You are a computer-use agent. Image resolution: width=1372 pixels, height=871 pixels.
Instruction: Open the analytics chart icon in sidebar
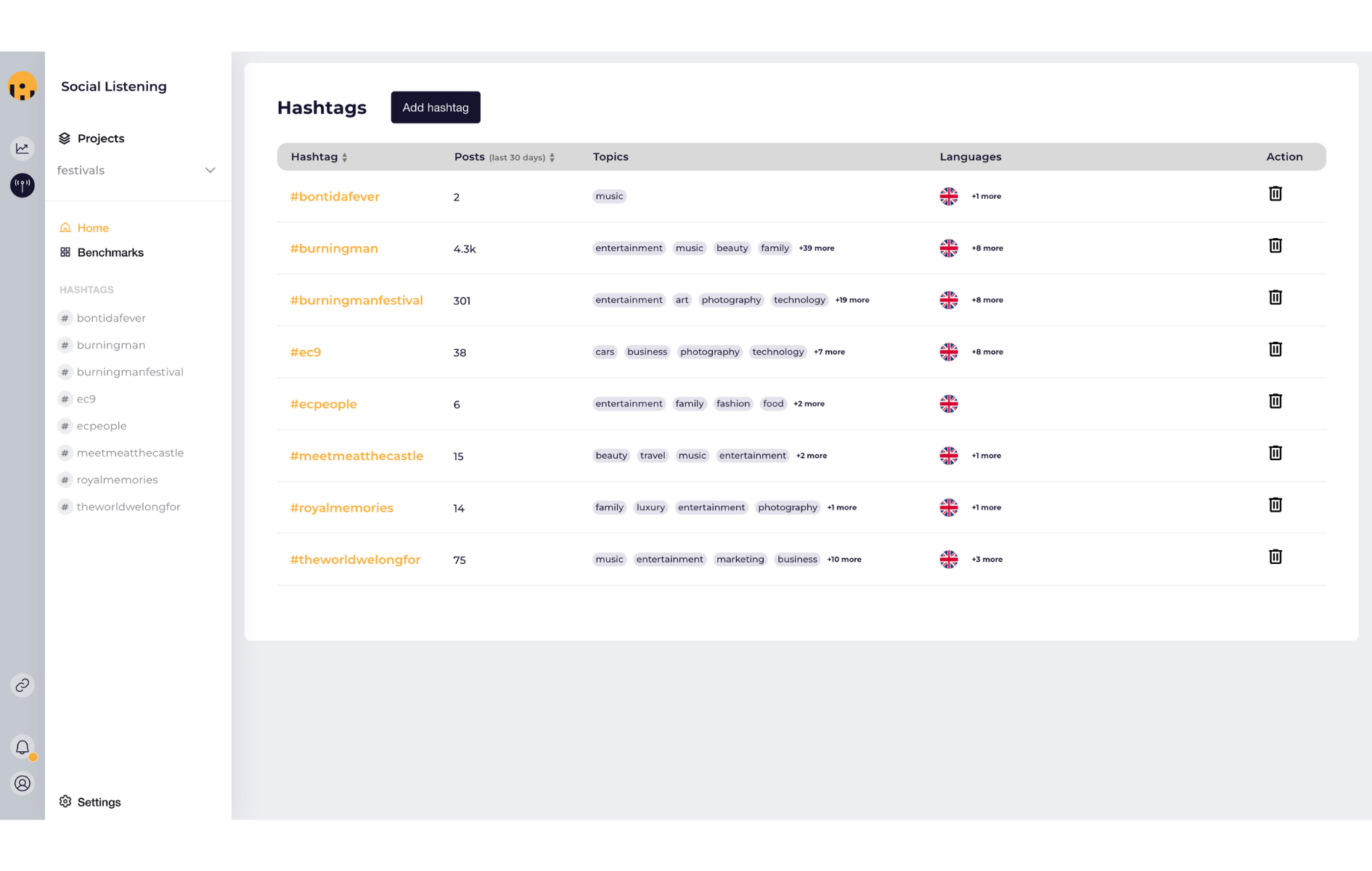23,148
